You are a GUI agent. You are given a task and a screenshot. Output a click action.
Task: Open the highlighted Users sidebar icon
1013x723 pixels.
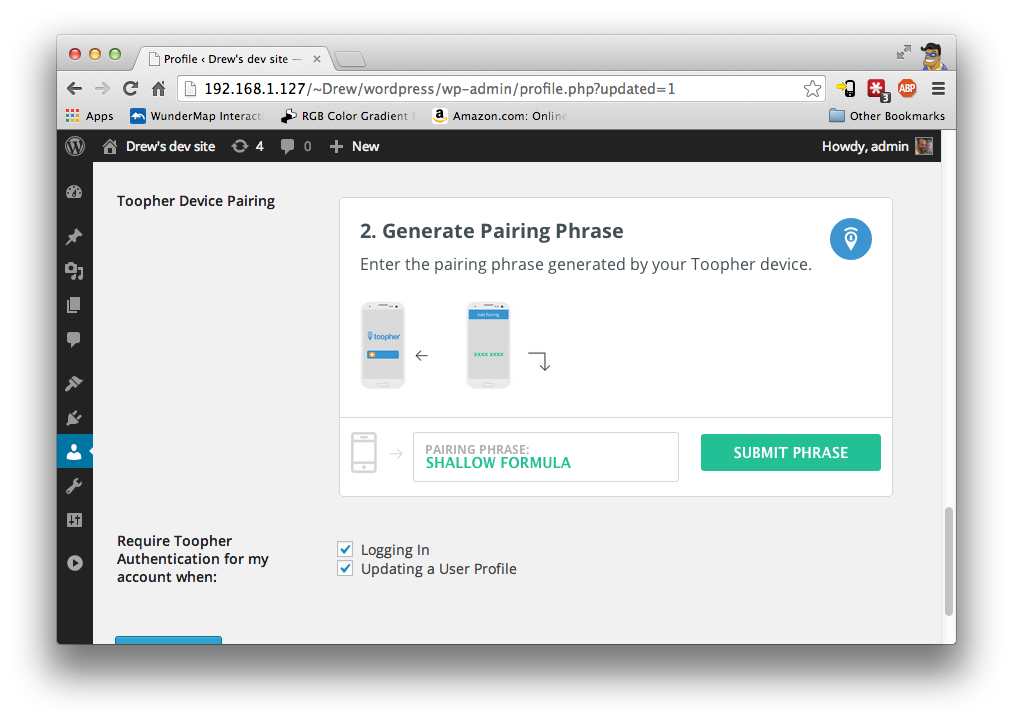[74, 452]
